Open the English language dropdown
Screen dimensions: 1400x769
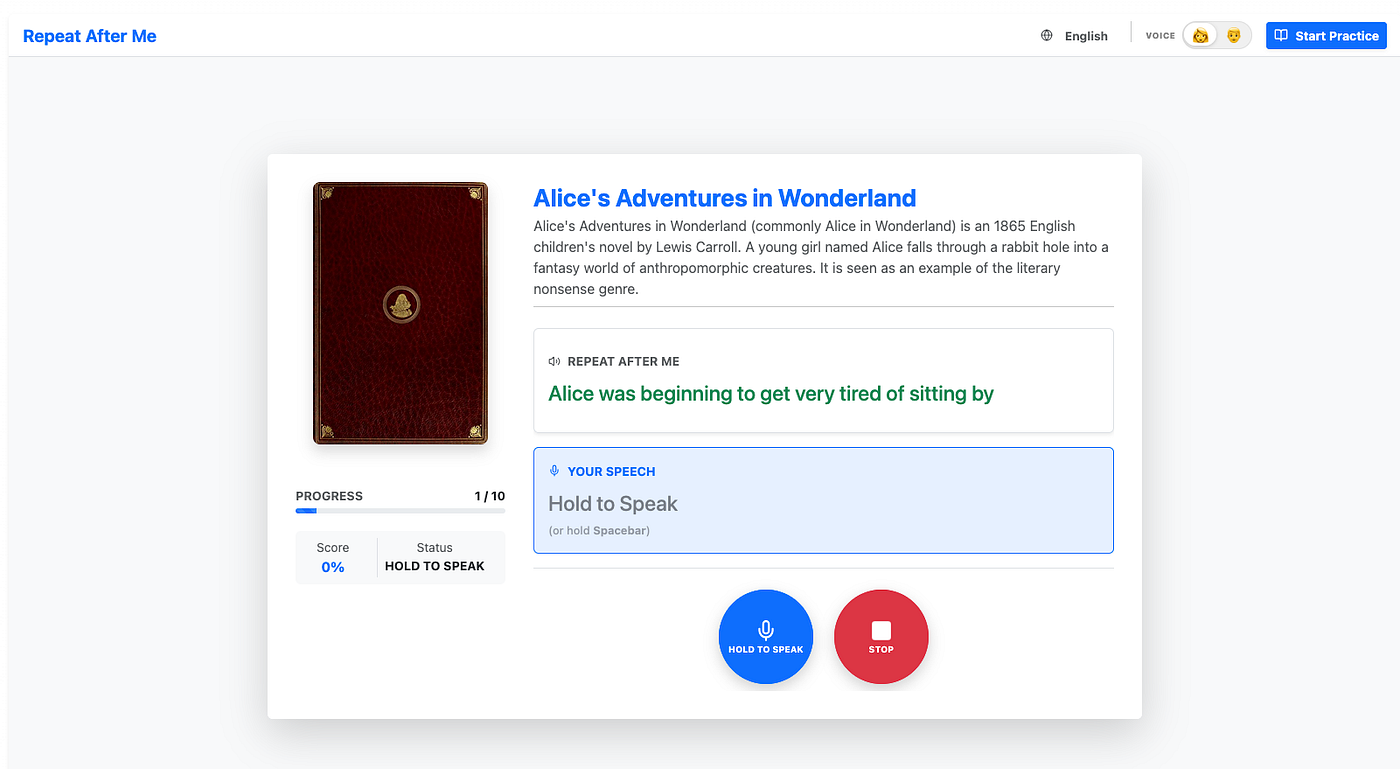[1086, 36]
